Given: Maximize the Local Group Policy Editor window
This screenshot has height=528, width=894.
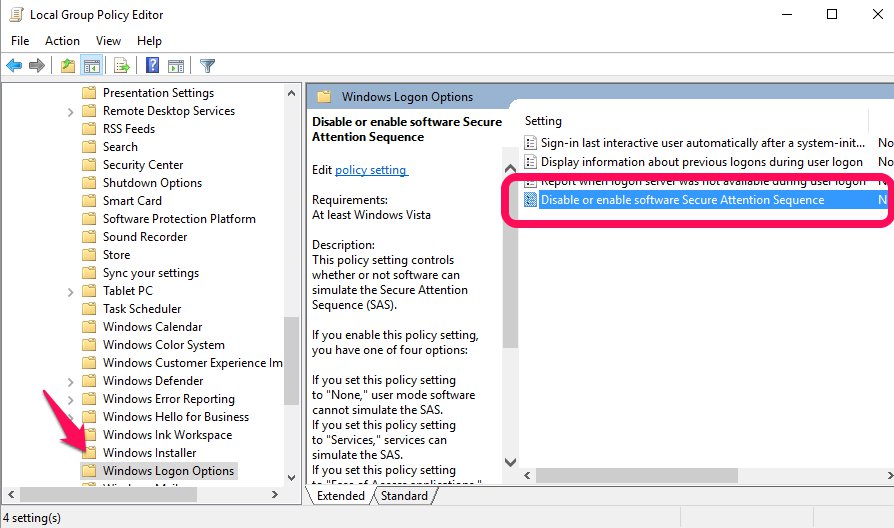Looking at the screenshot, I should pos(832,14).
